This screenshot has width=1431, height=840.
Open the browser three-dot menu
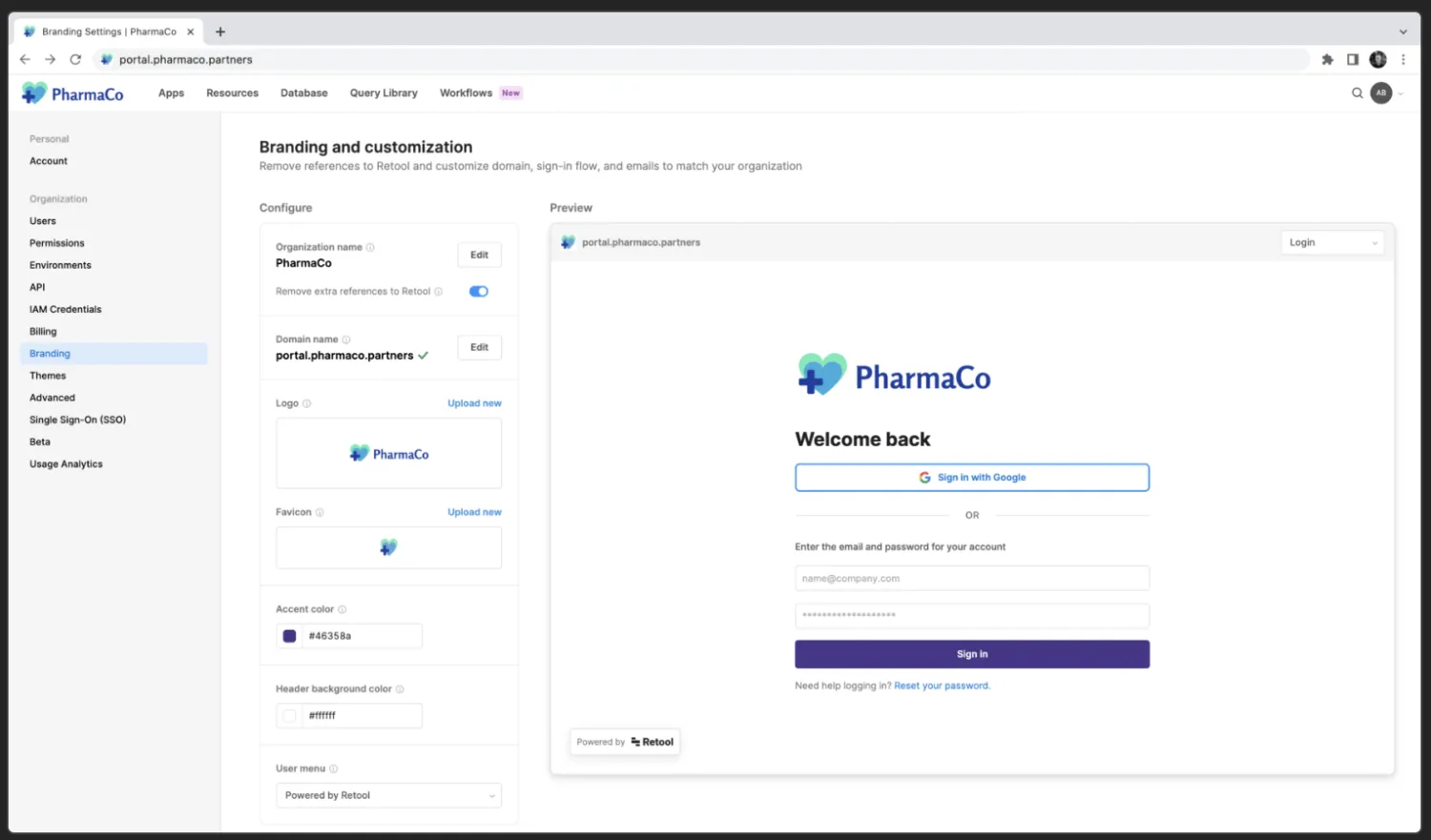(x=1403, y=59)
